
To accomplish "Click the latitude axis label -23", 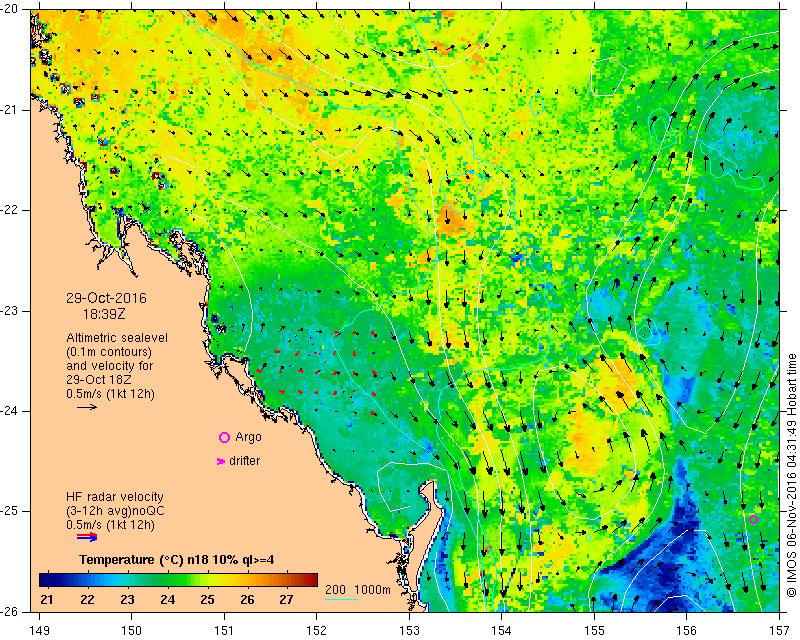I will pyautogui.click(x=11, y=311).
